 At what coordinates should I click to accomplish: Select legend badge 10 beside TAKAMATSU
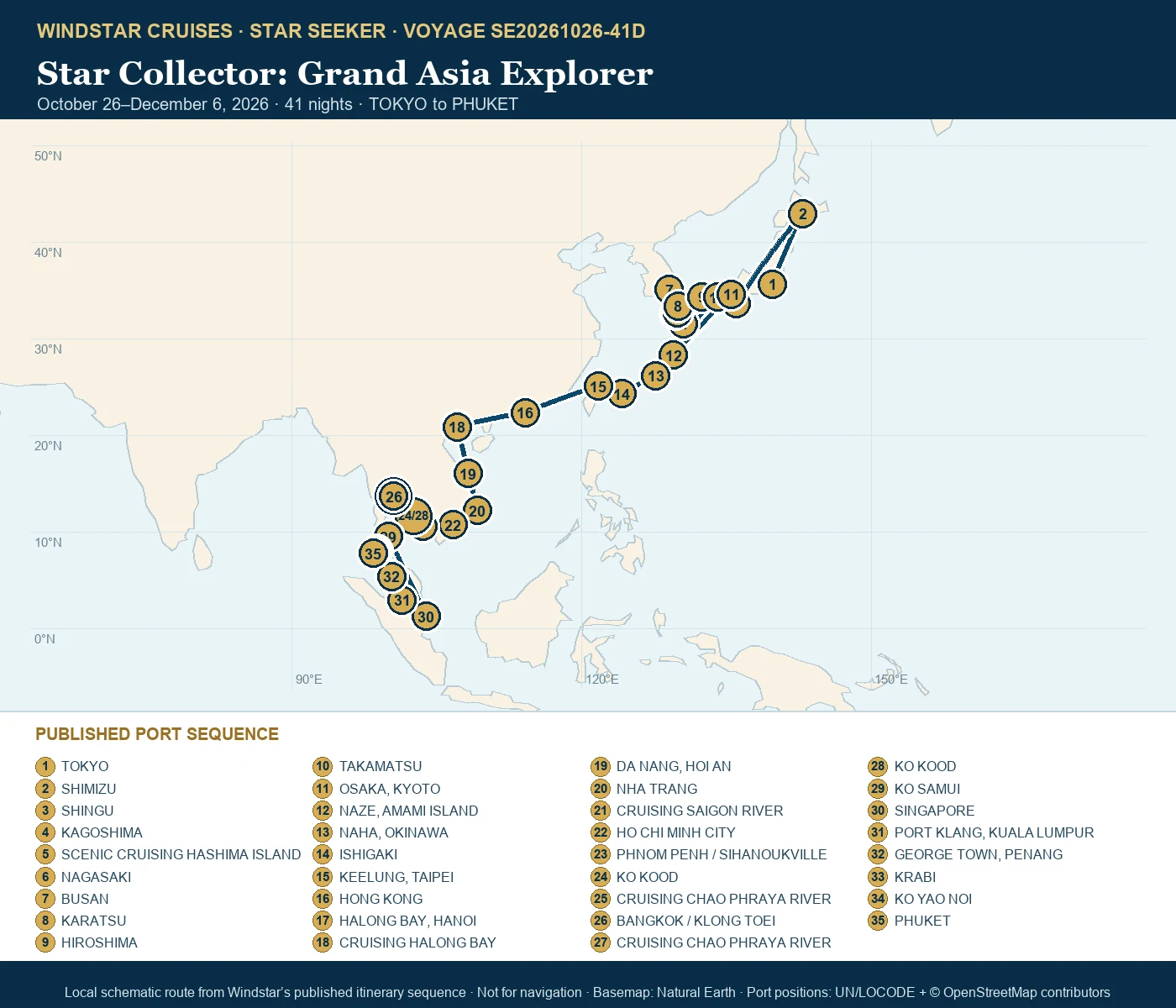click(x=323, y=766)
